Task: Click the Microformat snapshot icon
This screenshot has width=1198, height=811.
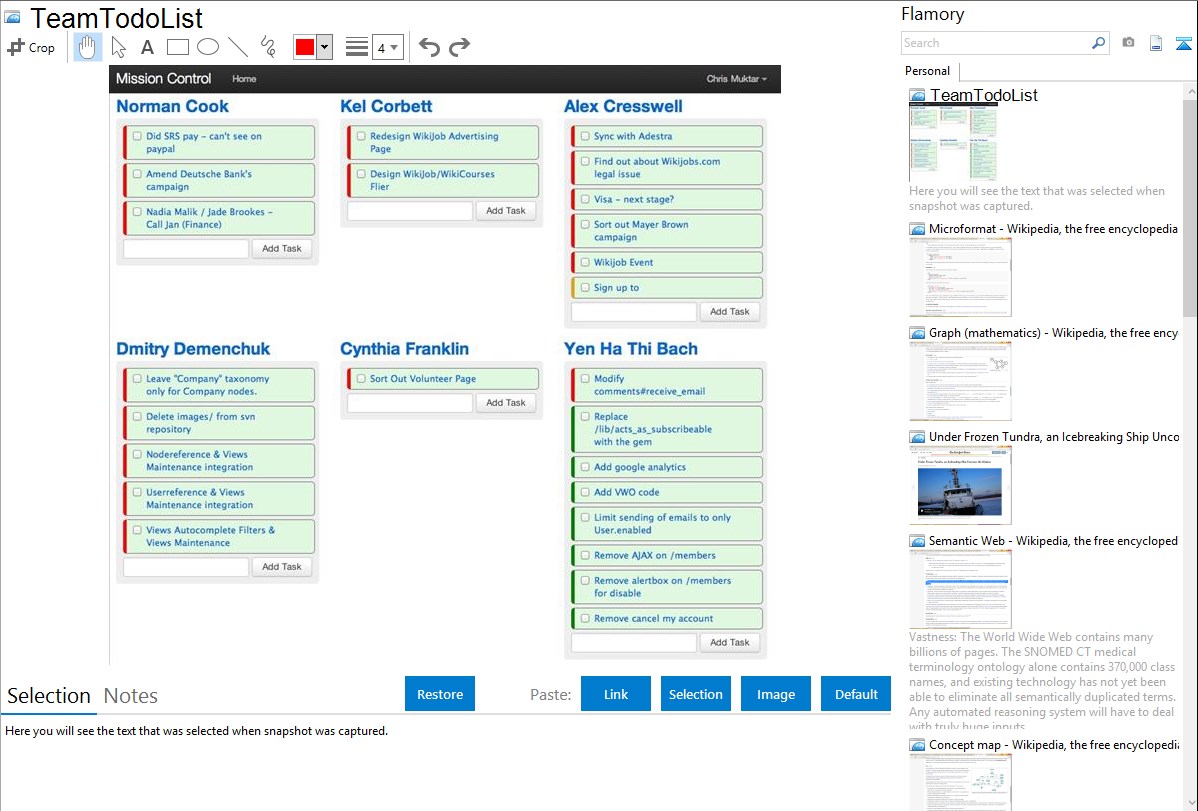Action: coord(917,229)
